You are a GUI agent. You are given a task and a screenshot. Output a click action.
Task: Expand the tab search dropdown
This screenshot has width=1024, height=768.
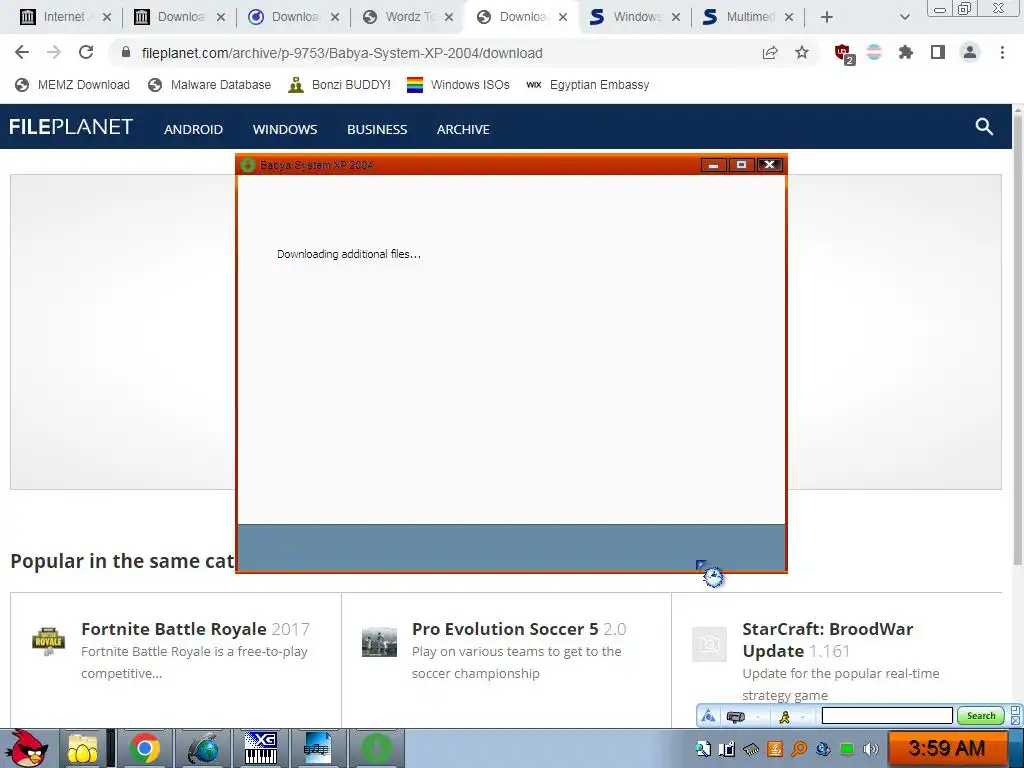tap(904, 17)
